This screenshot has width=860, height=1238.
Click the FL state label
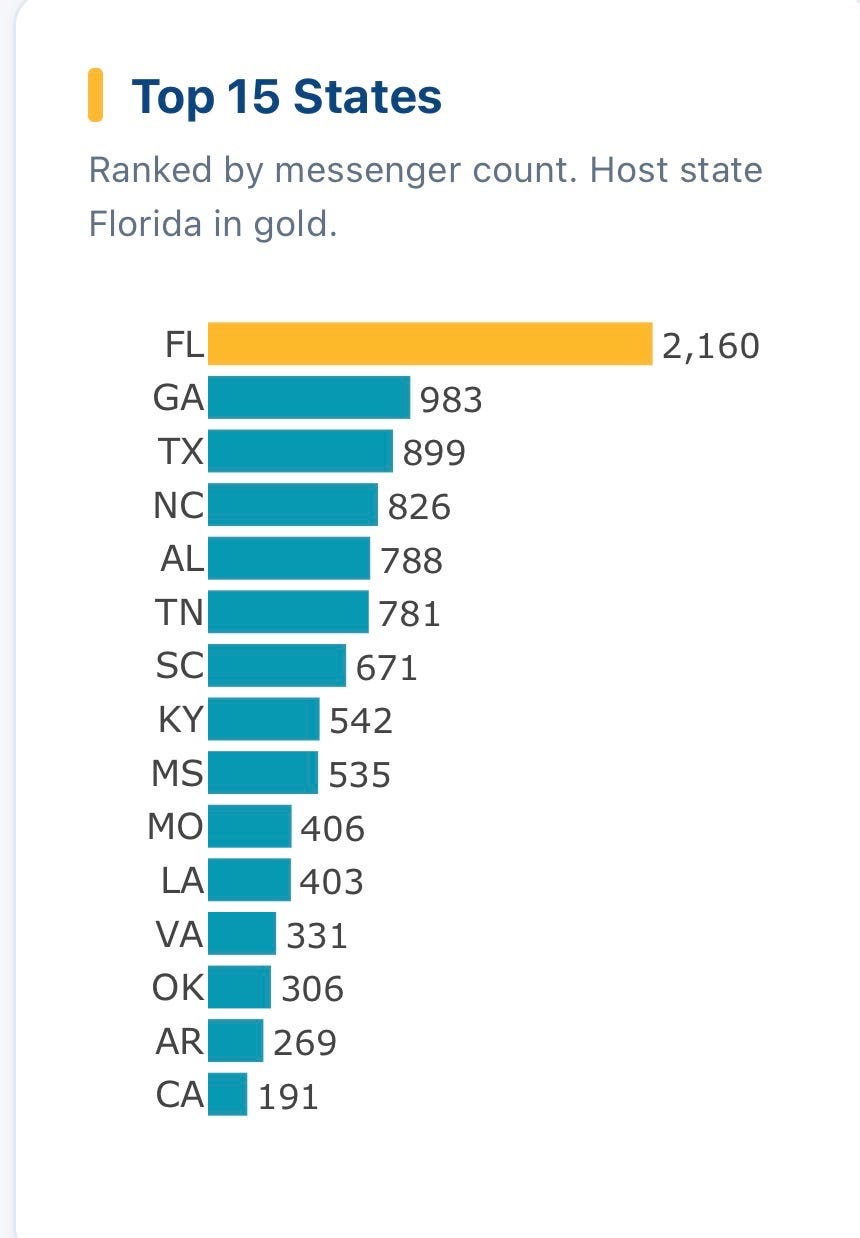pyautogui.click(x=184, y=345)
